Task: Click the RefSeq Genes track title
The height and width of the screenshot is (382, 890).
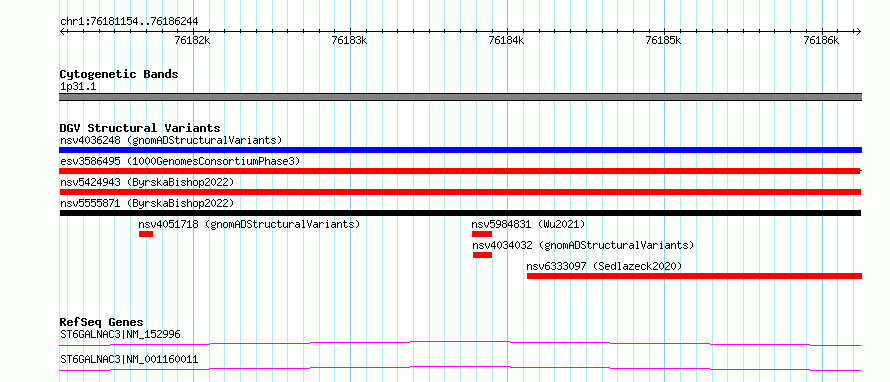Action: point(101,322)
